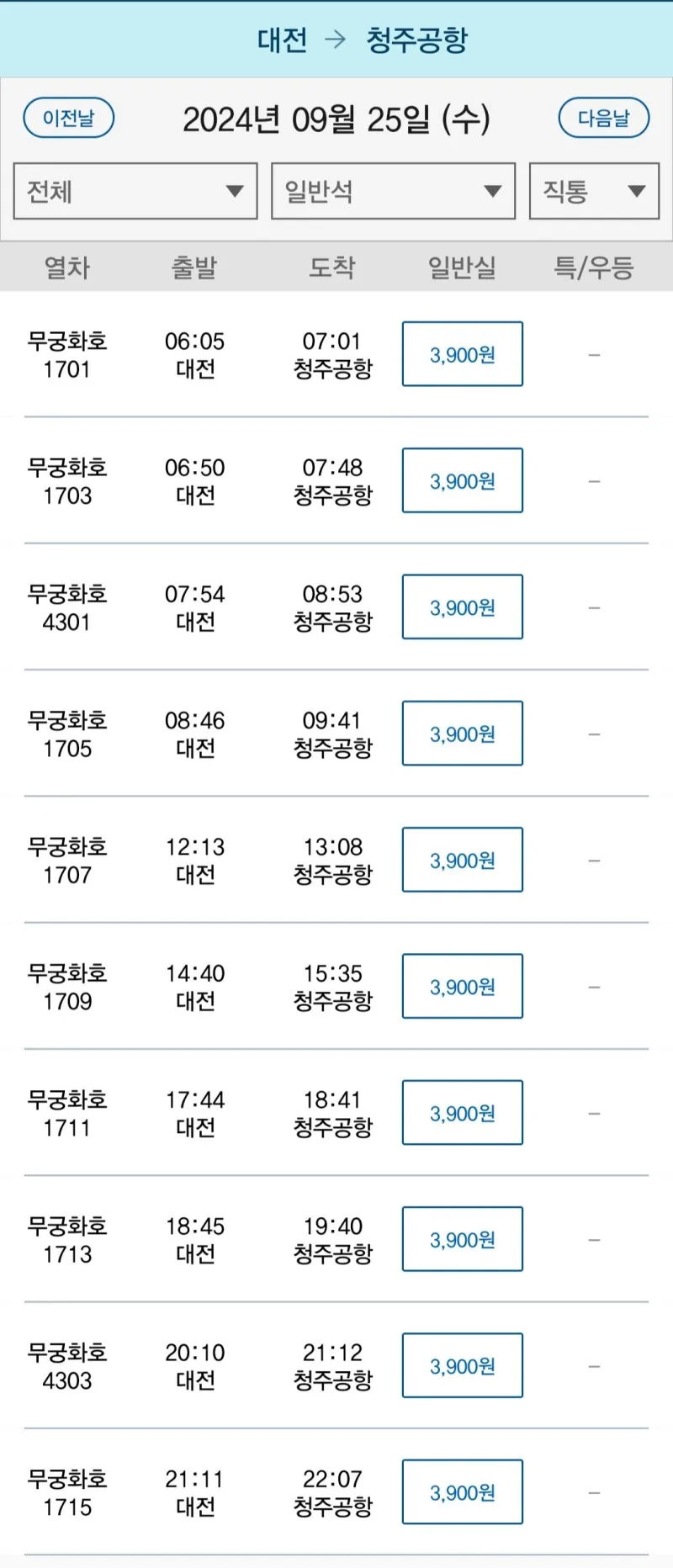
Task: Select 3,900원 fare for train 1711
Action: tap(463, 1113)
